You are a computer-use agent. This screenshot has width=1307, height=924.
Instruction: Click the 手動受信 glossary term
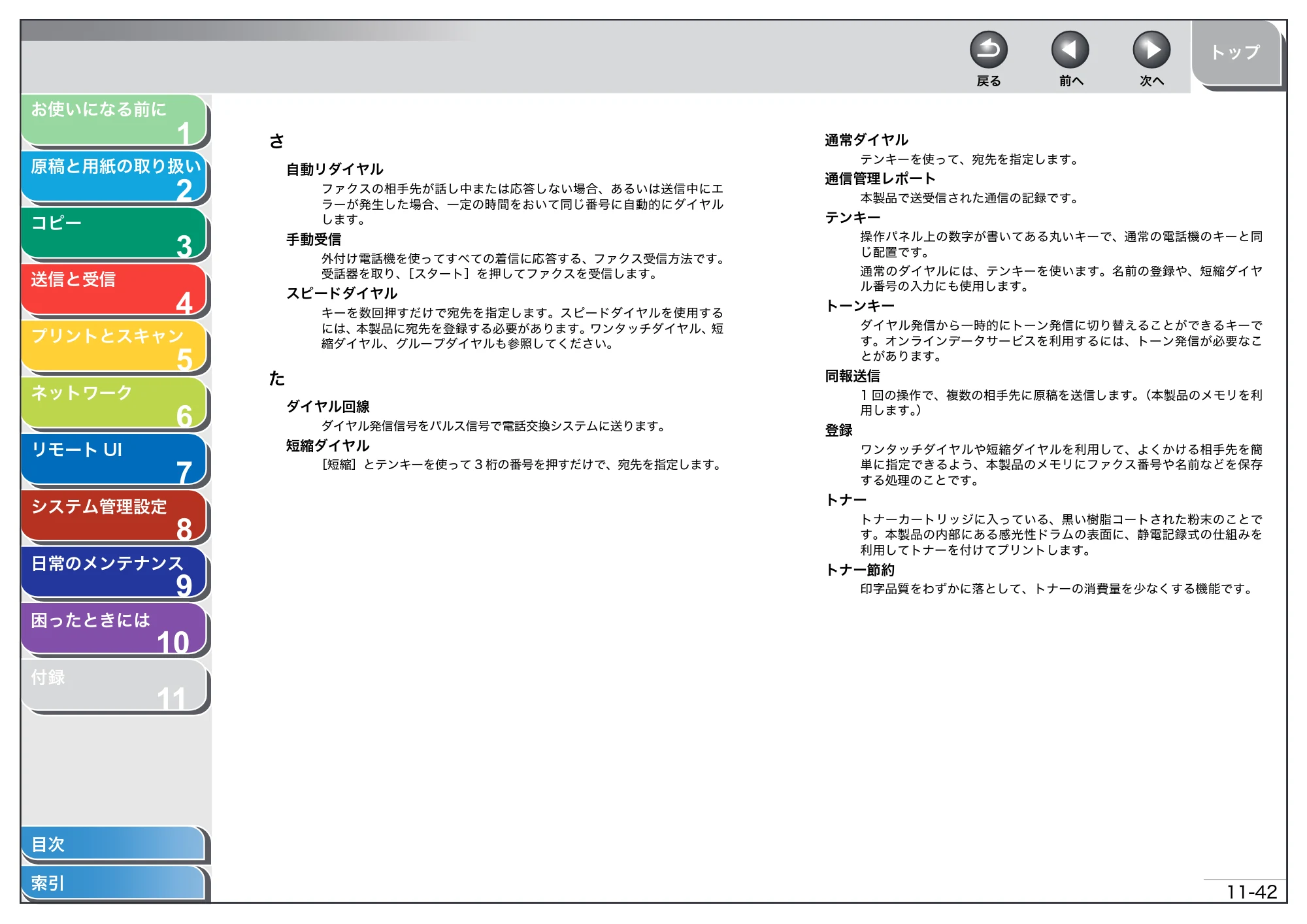point(314,239)
